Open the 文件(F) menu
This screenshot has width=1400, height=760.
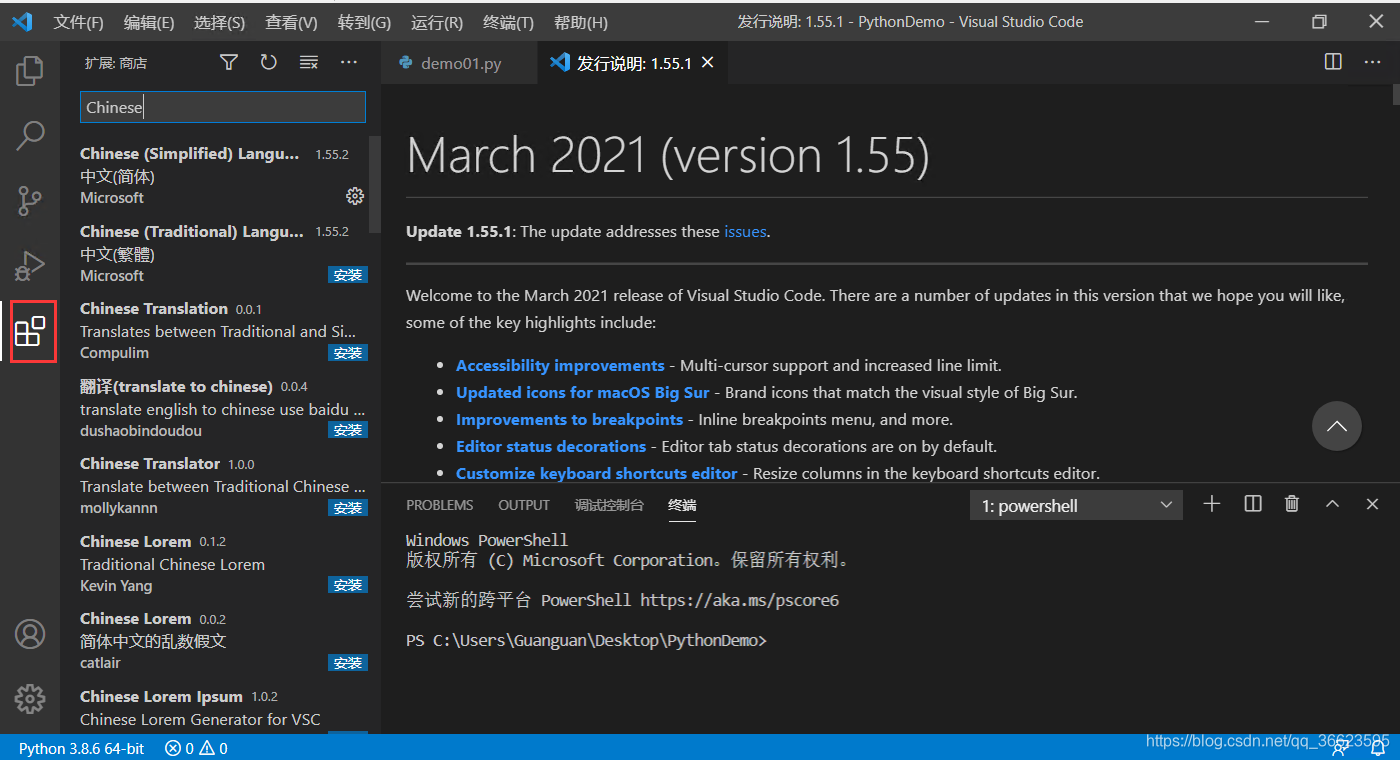tap(78, 22)
